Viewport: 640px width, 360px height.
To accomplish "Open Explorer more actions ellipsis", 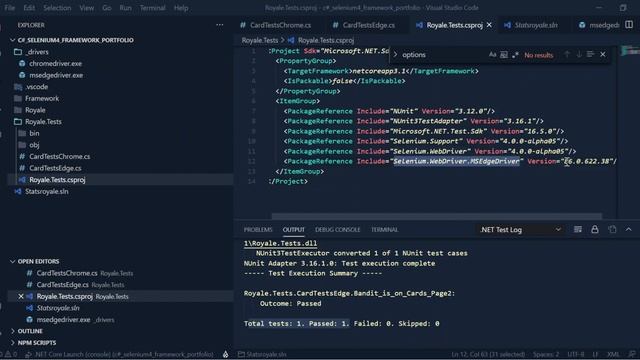I will [220, 25].
